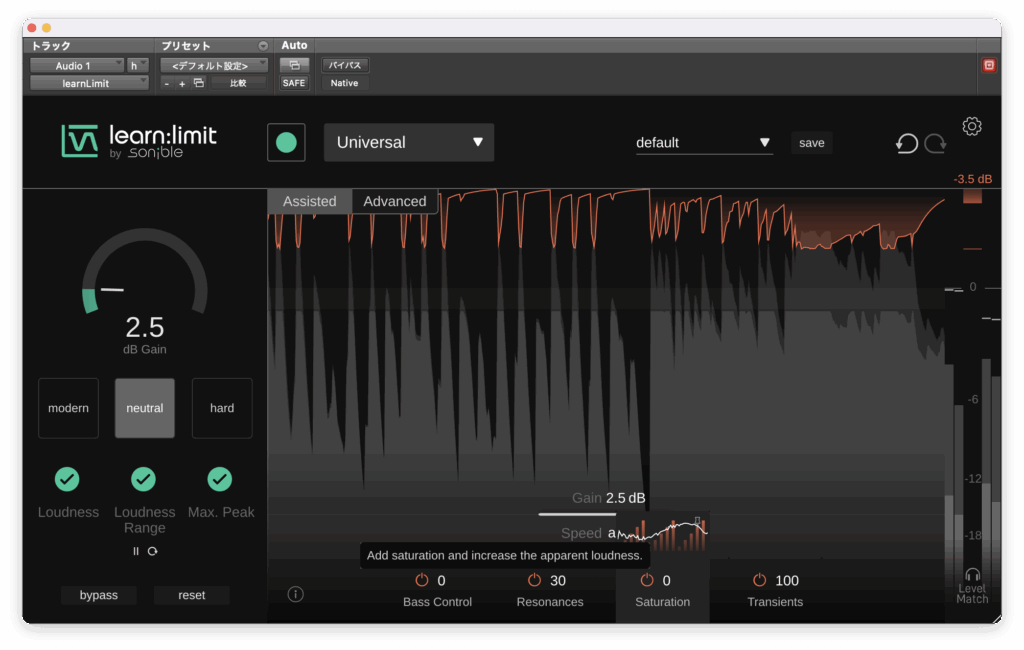Switch to the Advanced tab

tap(394, 201)
